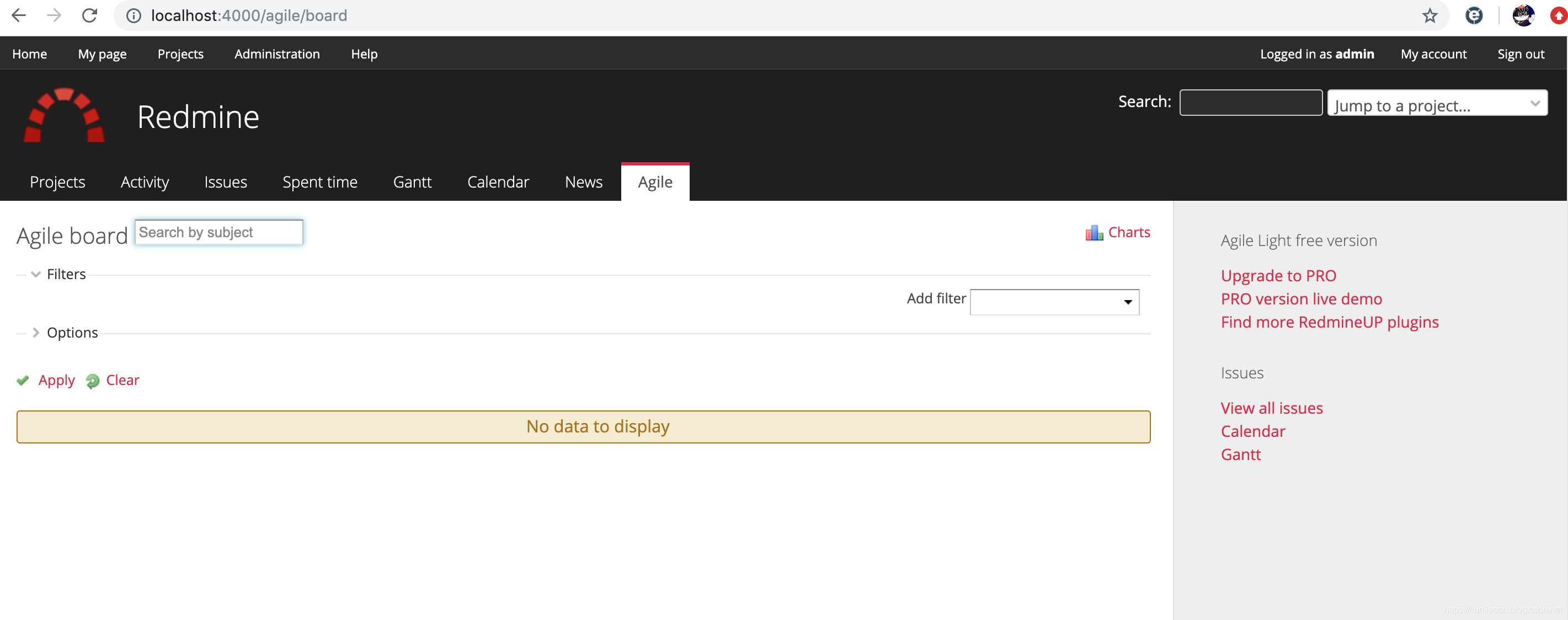The image size is (1568, 620).
Task: Select the Issues tab
Action: pyautogui.click(x=226, y=181)
